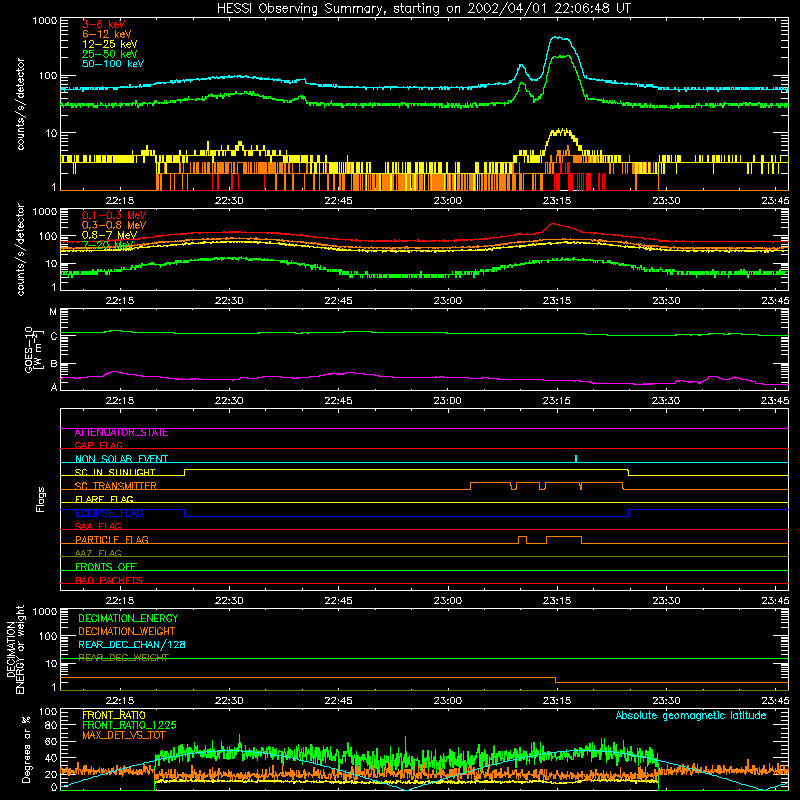
Task: Pick the cyan 50-100 keV legend label
Action: pyautogui.click(x=112, y=64)
